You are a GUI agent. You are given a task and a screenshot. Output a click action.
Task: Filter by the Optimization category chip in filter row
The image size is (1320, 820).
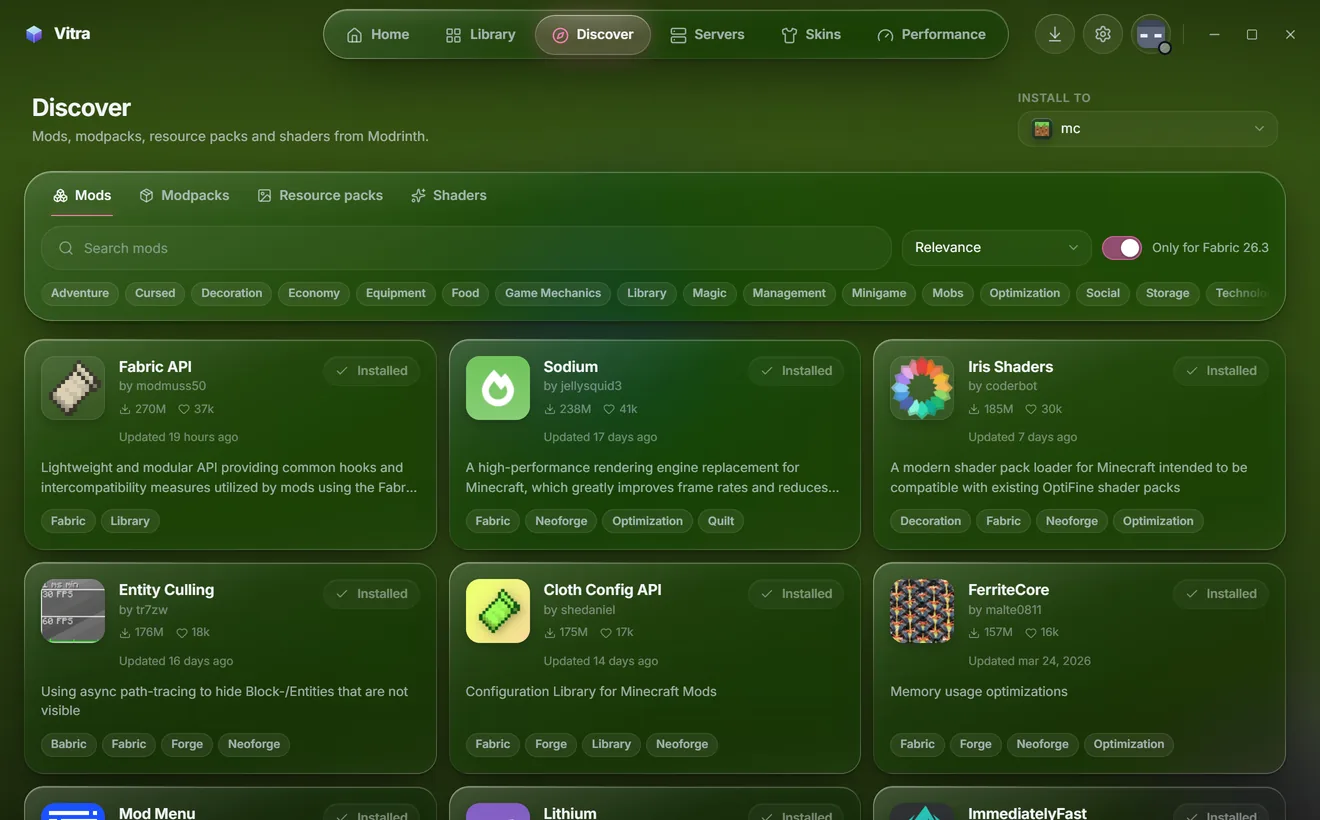pyautogui.click(x=1024, y=293)
